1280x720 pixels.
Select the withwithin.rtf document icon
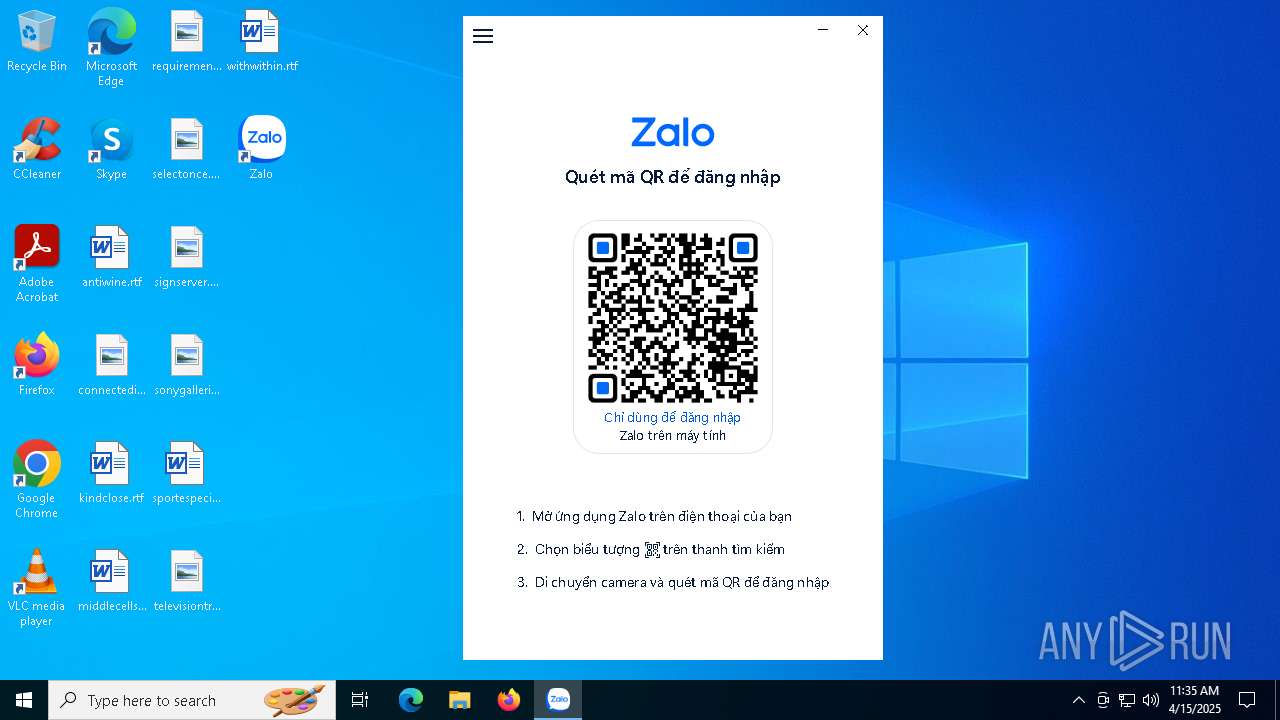pyautogui.click(x=262, y=42)
